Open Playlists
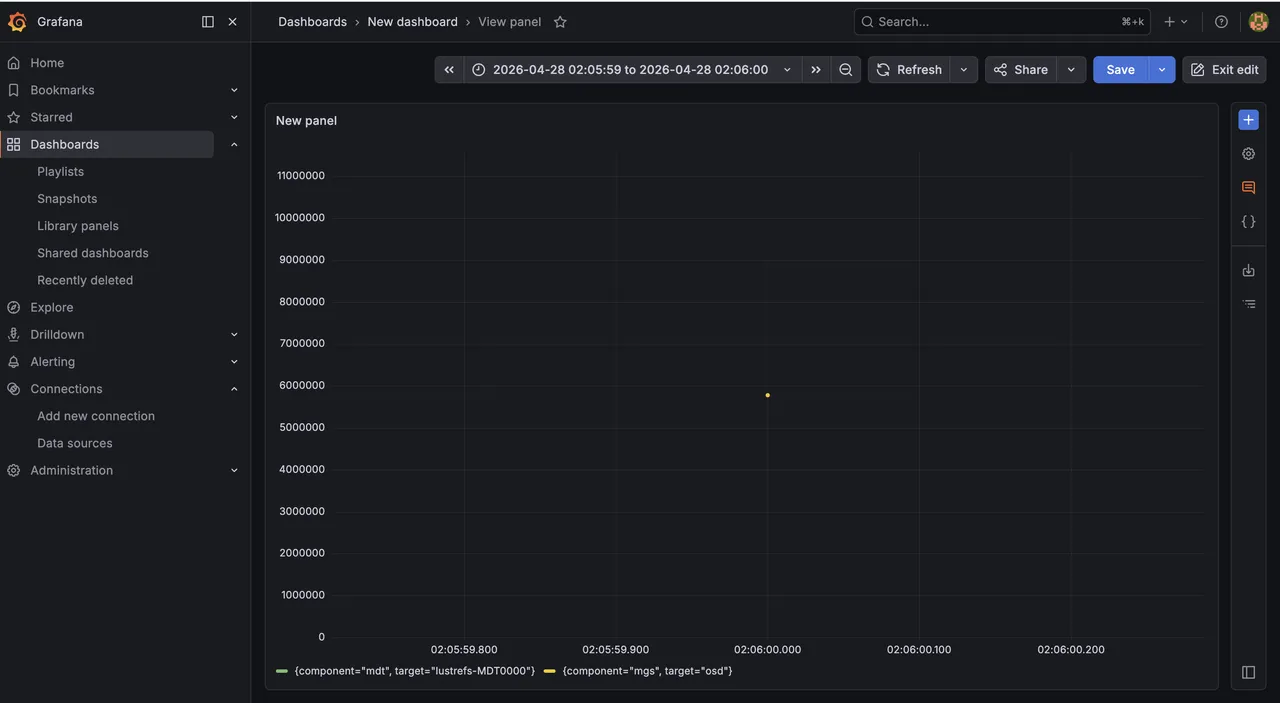The image size is (1280, 703). [60, 172]
